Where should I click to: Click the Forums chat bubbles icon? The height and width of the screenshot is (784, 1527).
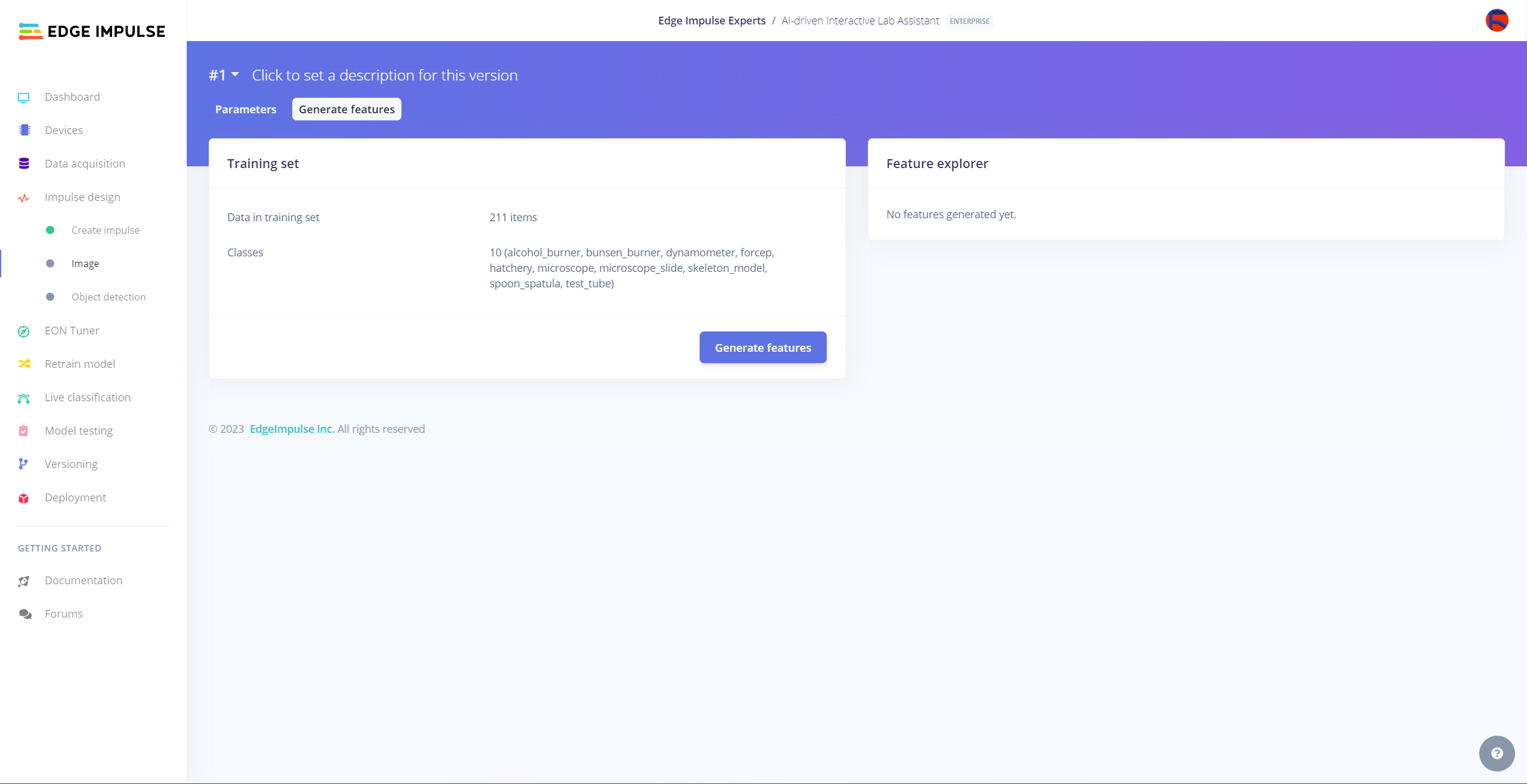click(25, 614)
